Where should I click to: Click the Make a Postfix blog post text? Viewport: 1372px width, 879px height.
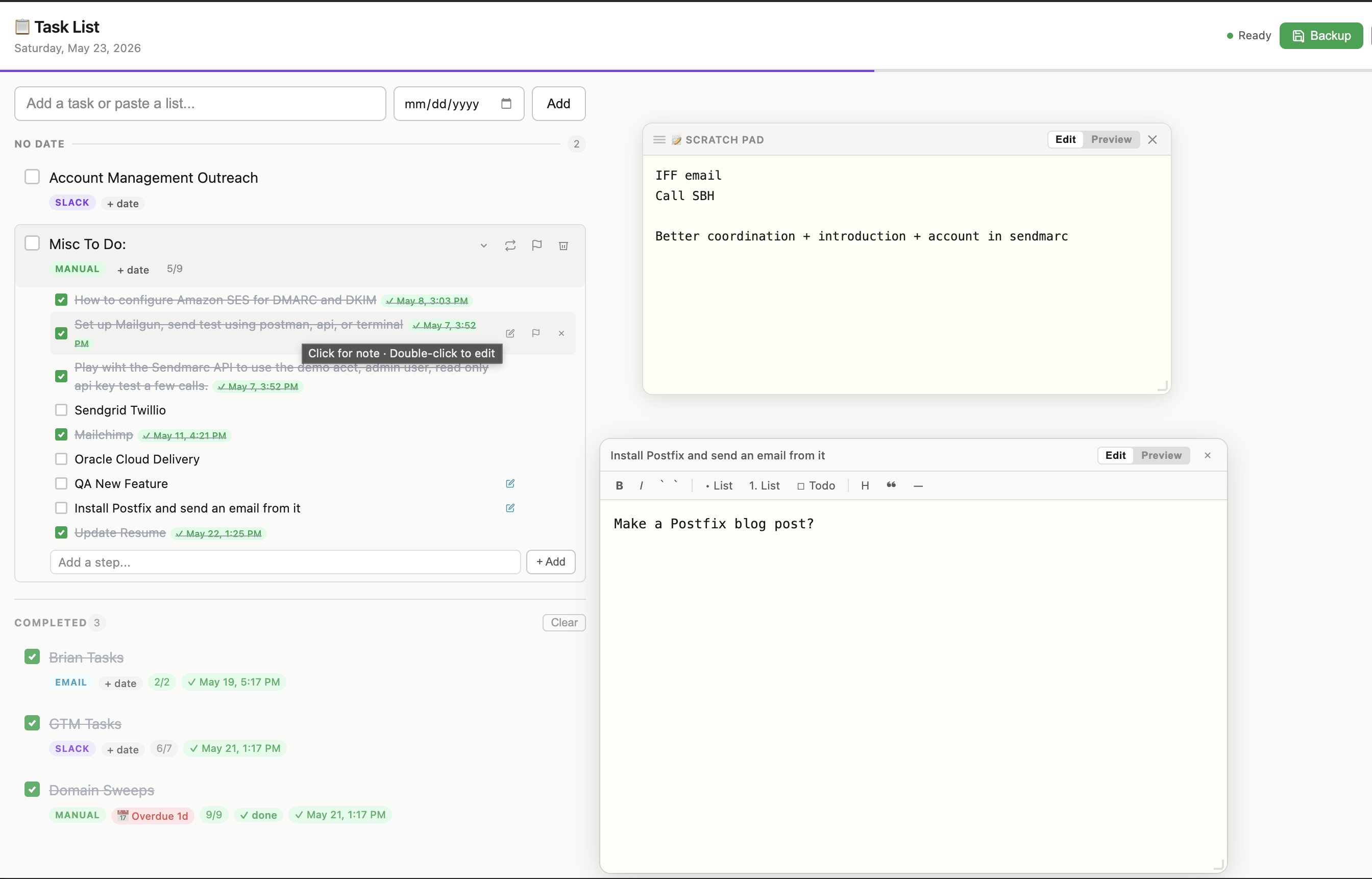point(714,524)
